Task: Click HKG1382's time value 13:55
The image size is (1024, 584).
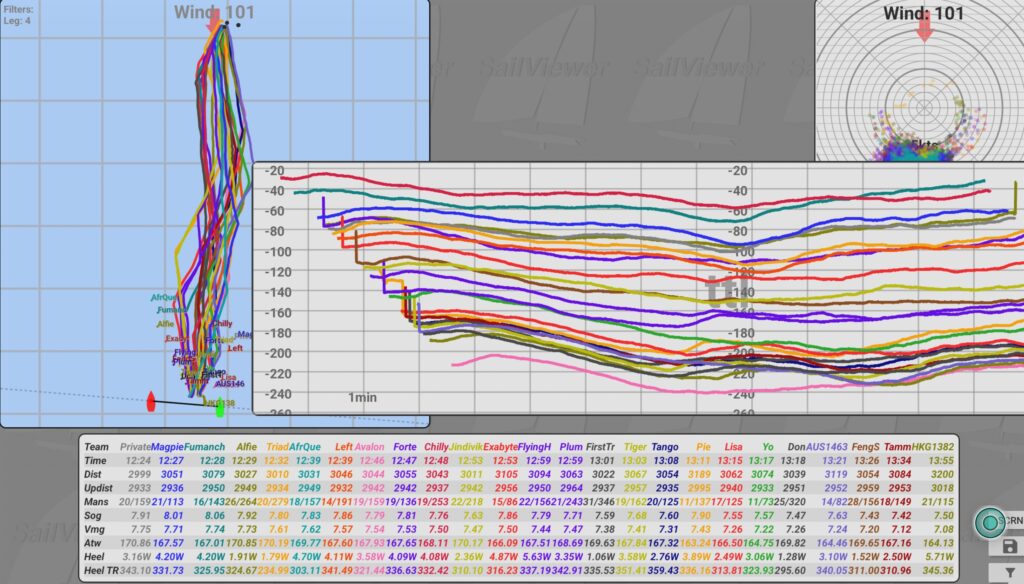Action: [x=941, y=461]
